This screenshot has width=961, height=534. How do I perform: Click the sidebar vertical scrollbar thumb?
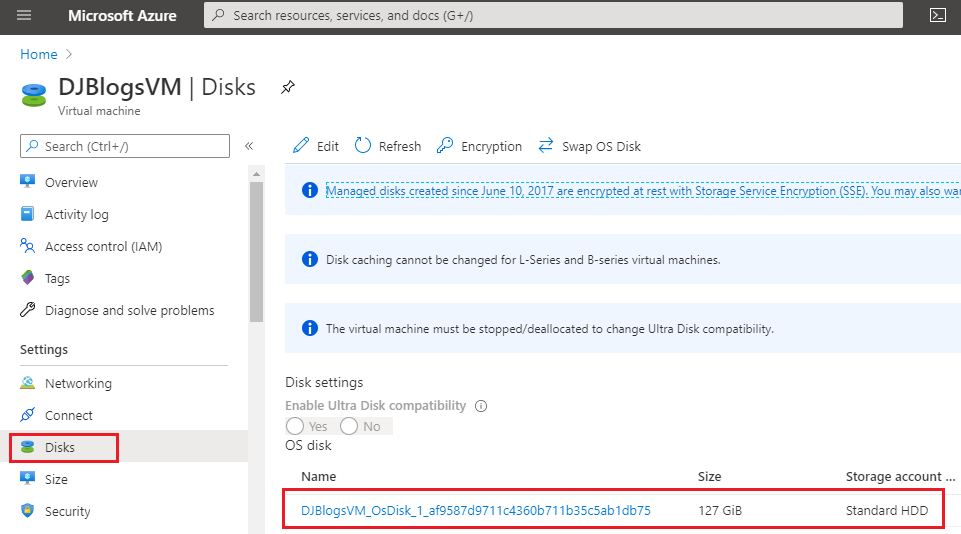[x=256, y=251]
